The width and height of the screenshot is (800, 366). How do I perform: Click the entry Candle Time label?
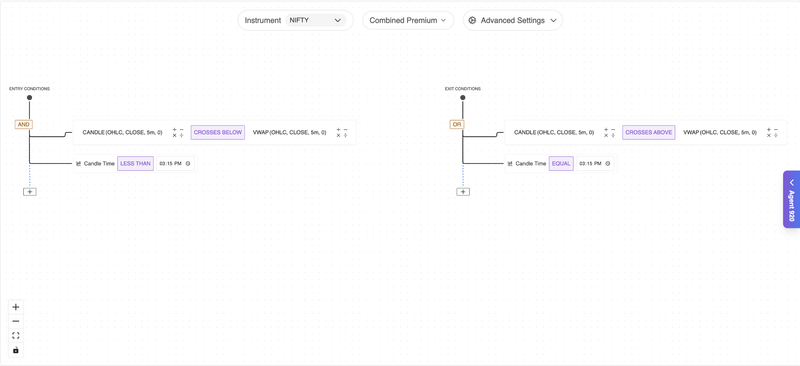(x=99, y=163)
